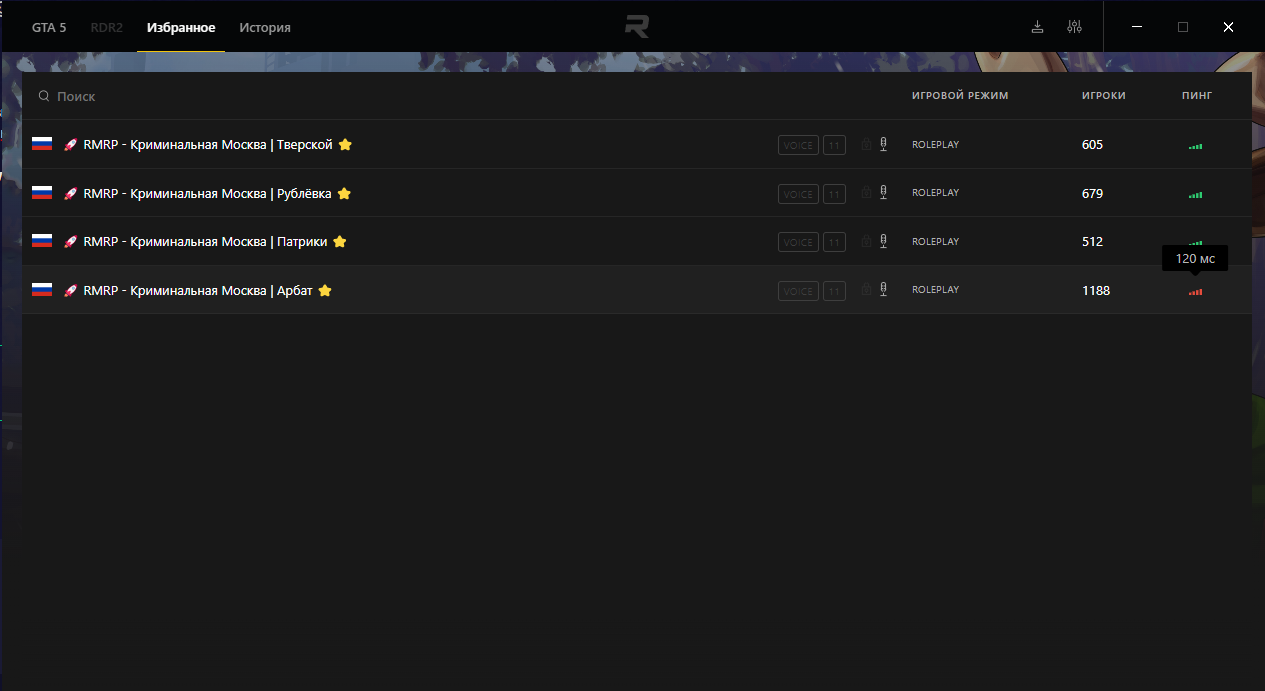Click the VOICE badge on the Рублёвка row
This screenshot has width=1265, height=691.
[798, 194]
